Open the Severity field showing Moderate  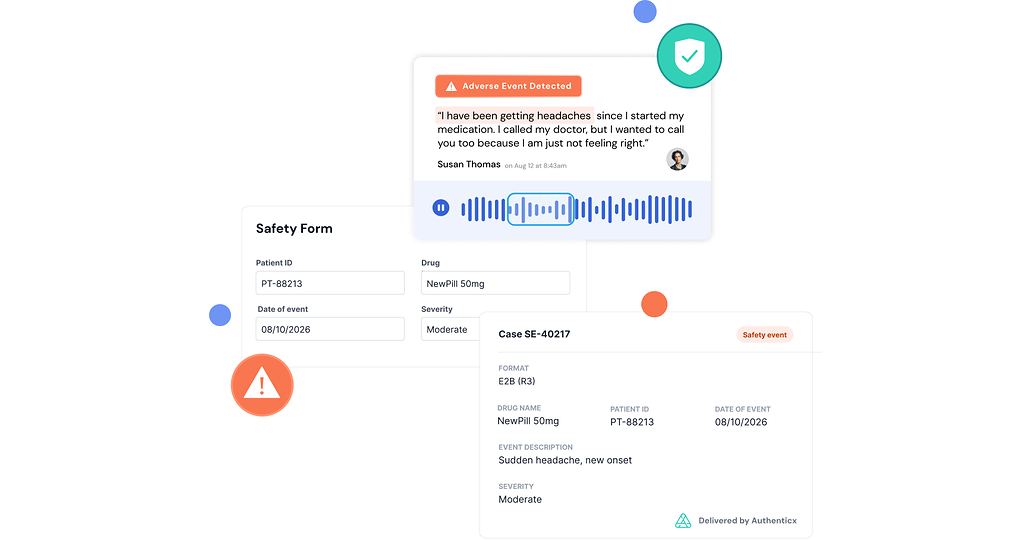click(x=451, y=329)
